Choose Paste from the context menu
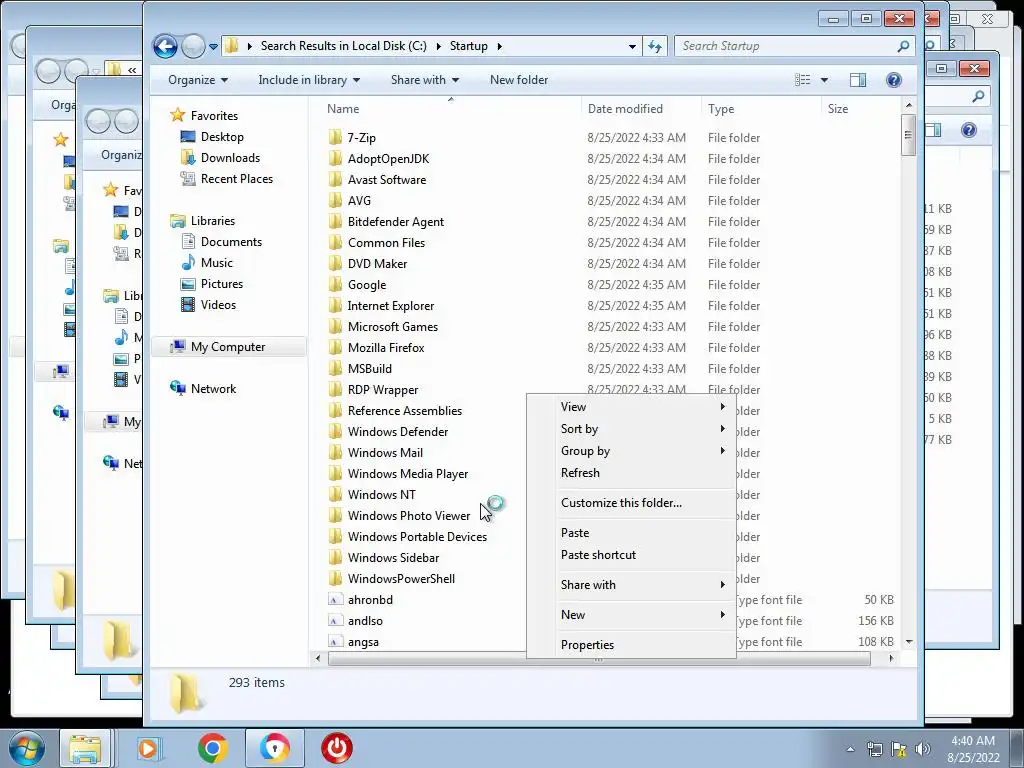This screenshot has width=1024, height=768. [x=632, y=533]
